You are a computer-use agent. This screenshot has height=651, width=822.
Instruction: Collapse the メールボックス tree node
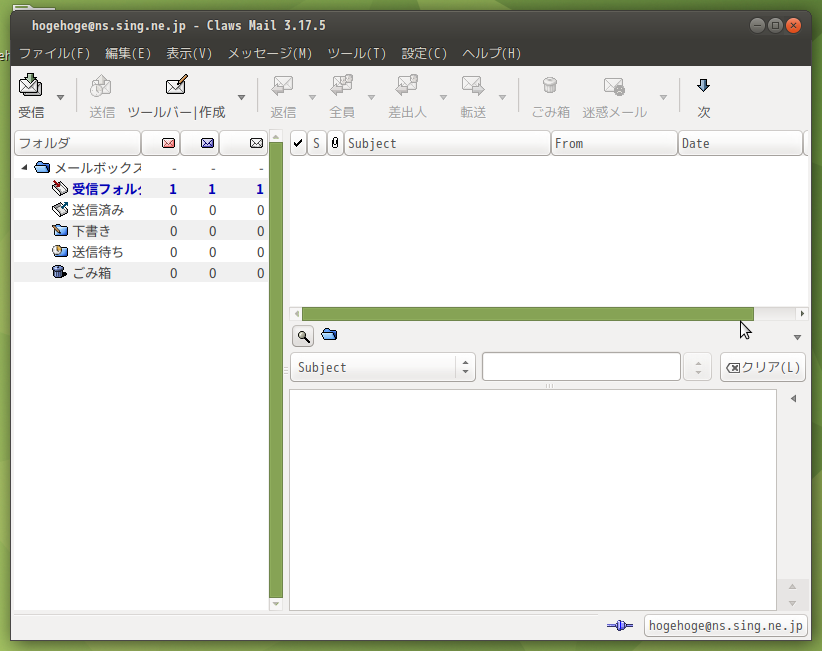point(24,168)
